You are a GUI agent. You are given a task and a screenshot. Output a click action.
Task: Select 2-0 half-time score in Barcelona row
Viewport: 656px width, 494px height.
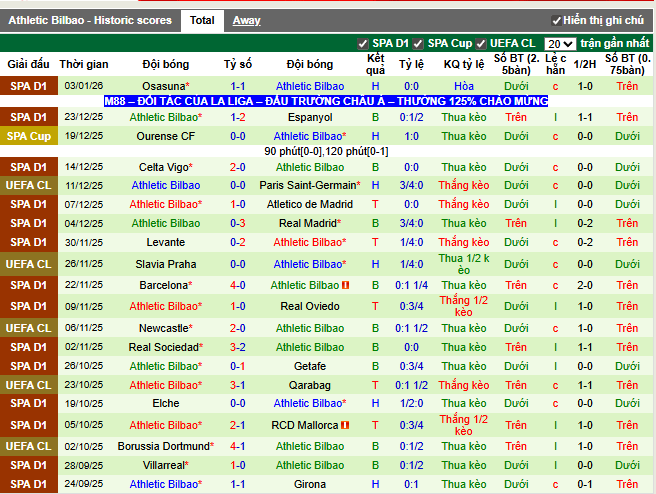584,285
